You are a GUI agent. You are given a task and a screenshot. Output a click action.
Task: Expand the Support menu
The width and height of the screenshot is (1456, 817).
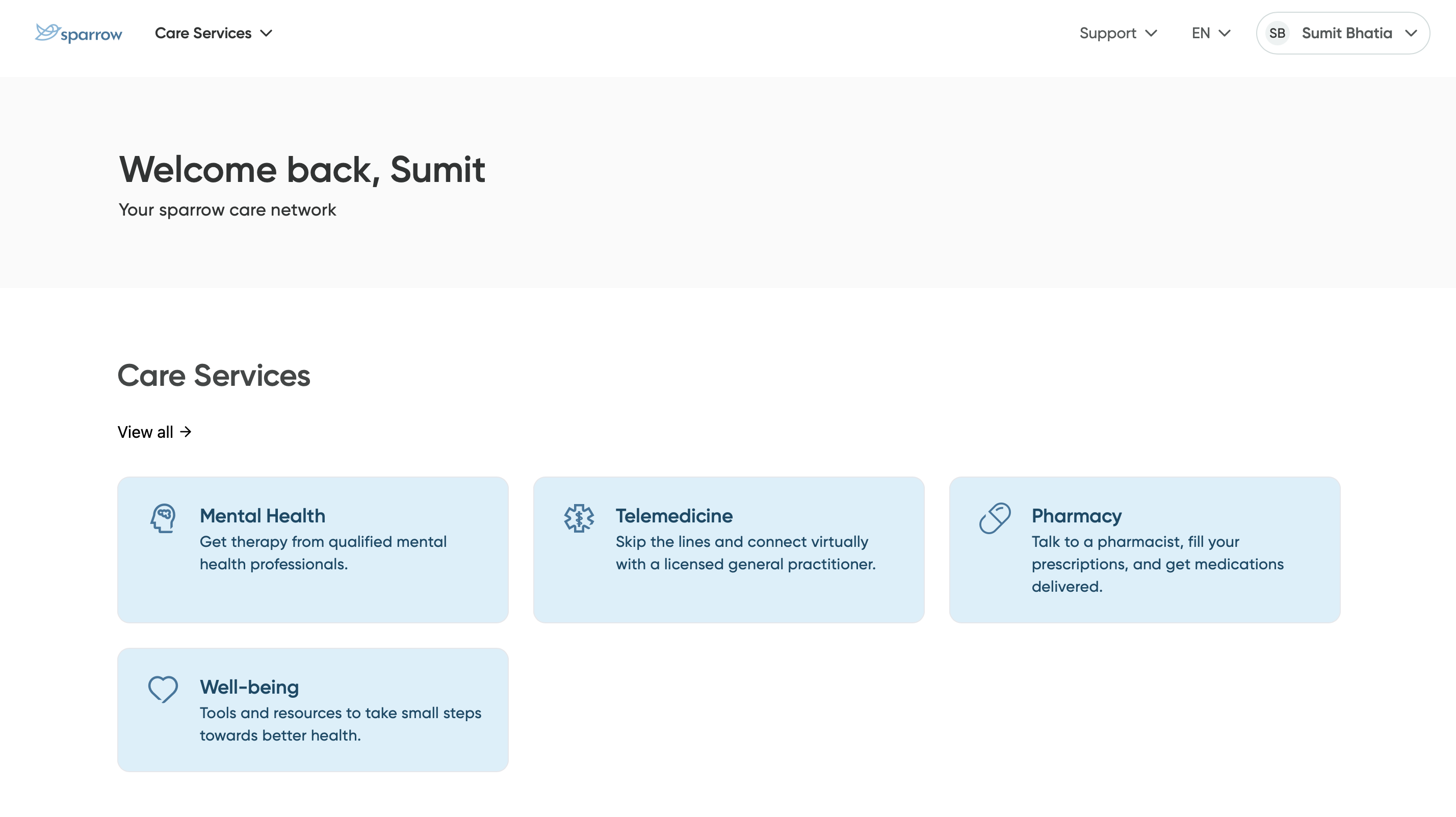tap(1117, 33)
